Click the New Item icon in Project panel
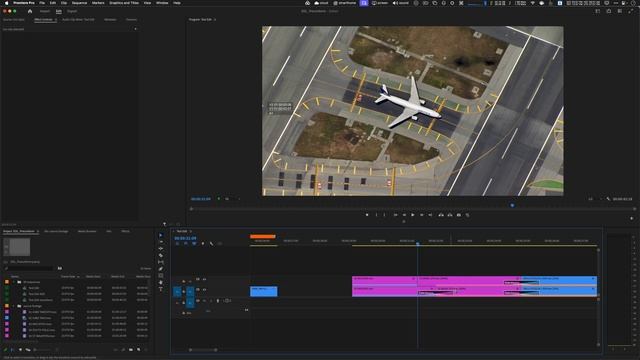Screen dimensions: 640x360 (x=139, y=349)
